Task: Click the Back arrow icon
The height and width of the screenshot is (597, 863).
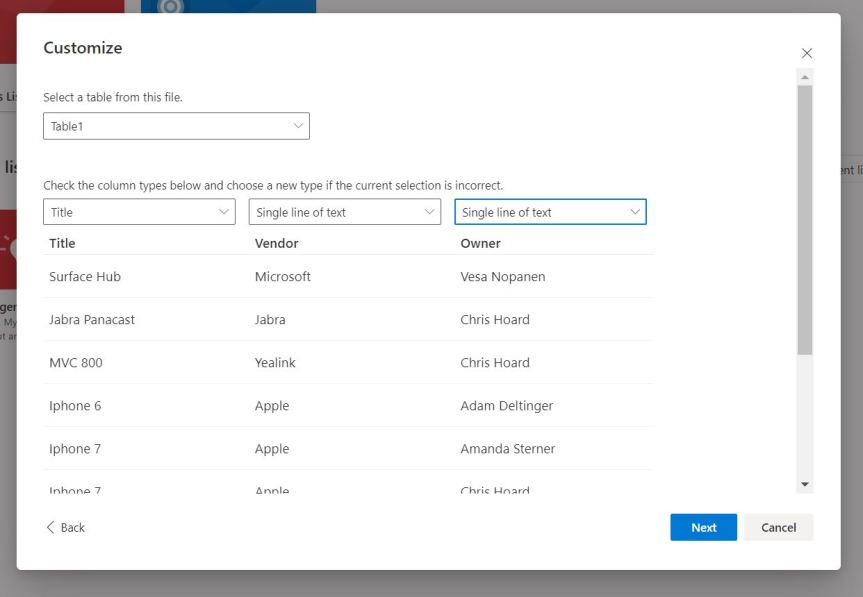Action: point(51,527)
